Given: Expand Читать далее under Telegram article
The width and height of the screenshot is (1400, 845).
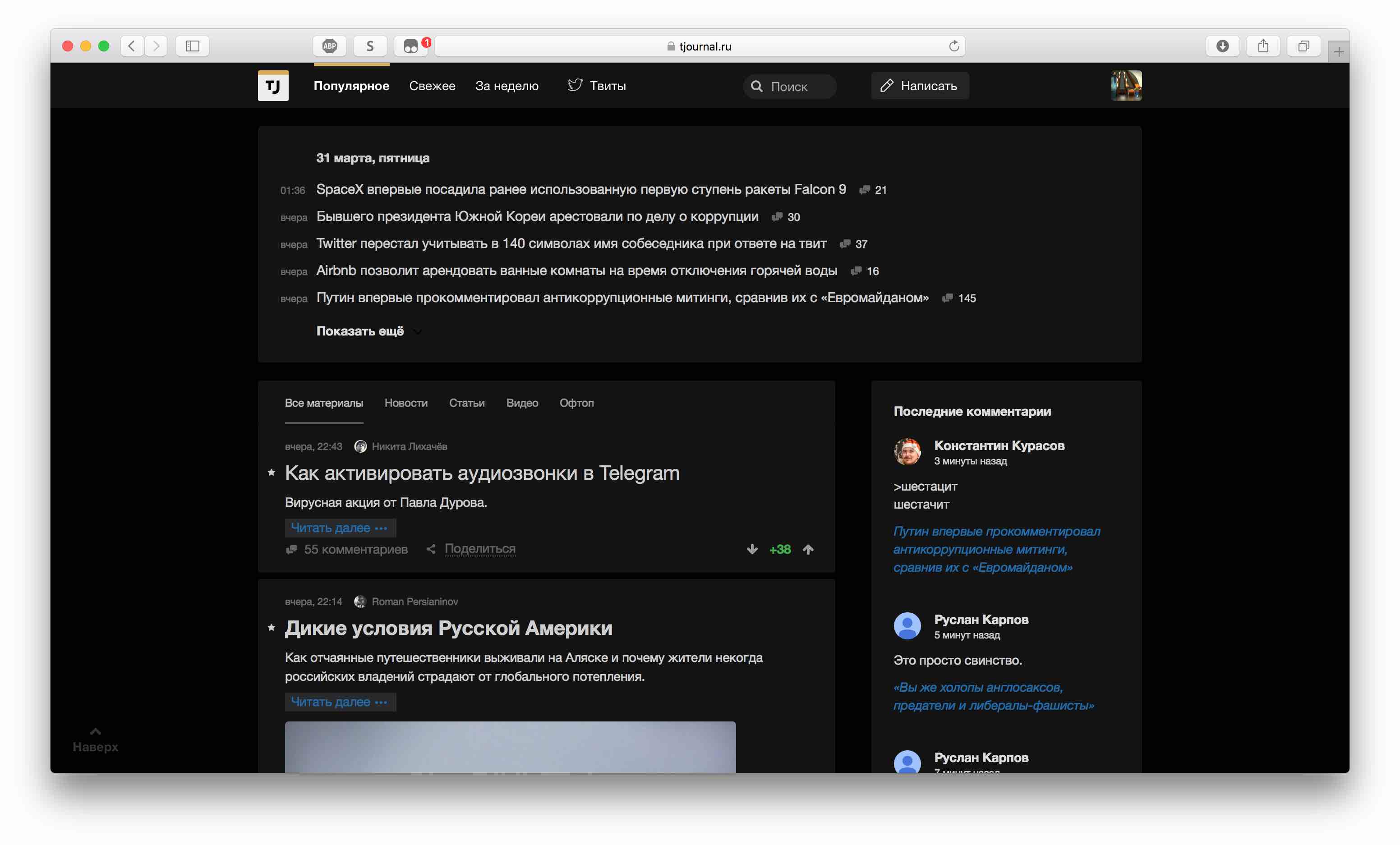Looking at the screenshot, I should pyautogui.click(x=340, y=528).
